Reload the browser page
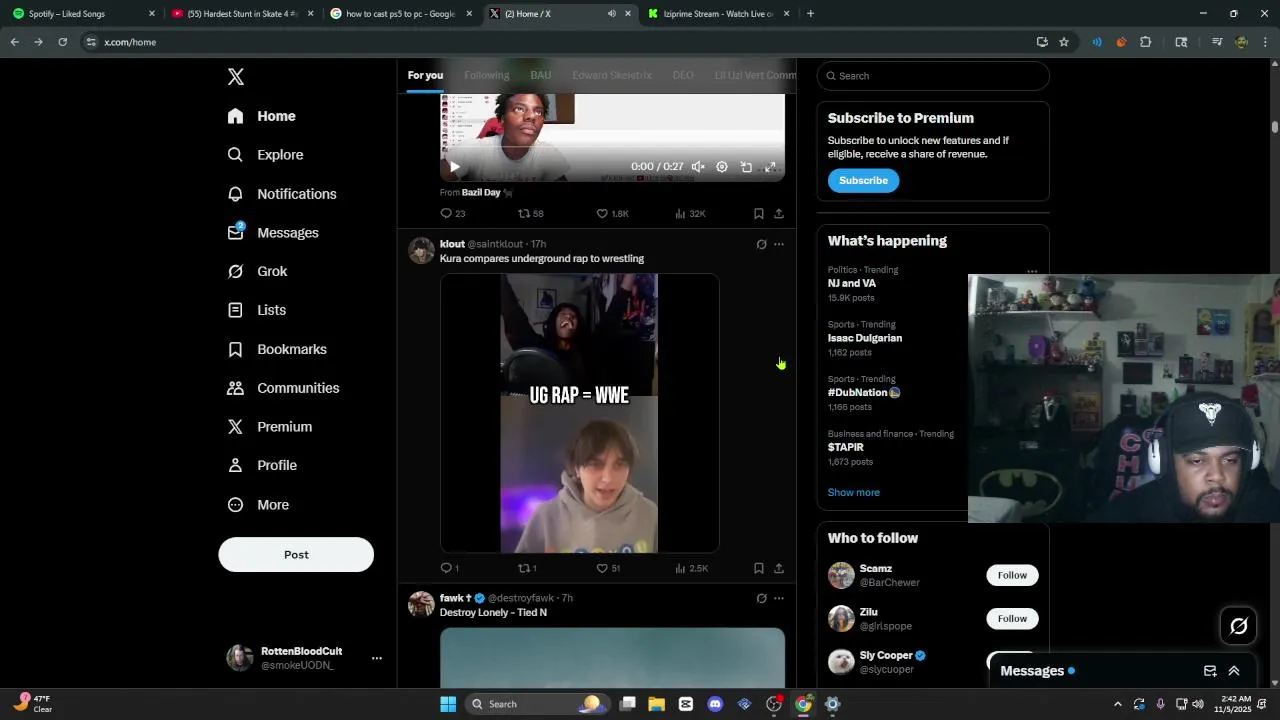1280x720 pixels. pos(62,42)
